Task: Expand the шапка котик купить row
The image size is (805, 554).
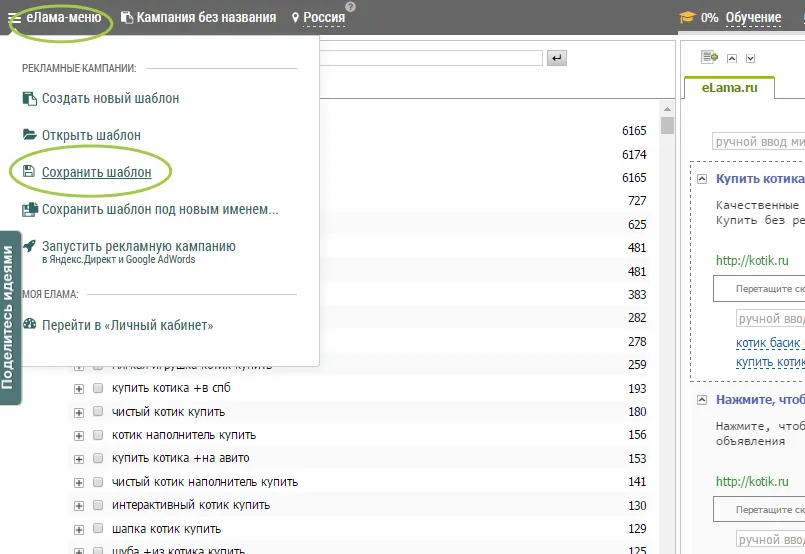Action: [79, 529]
